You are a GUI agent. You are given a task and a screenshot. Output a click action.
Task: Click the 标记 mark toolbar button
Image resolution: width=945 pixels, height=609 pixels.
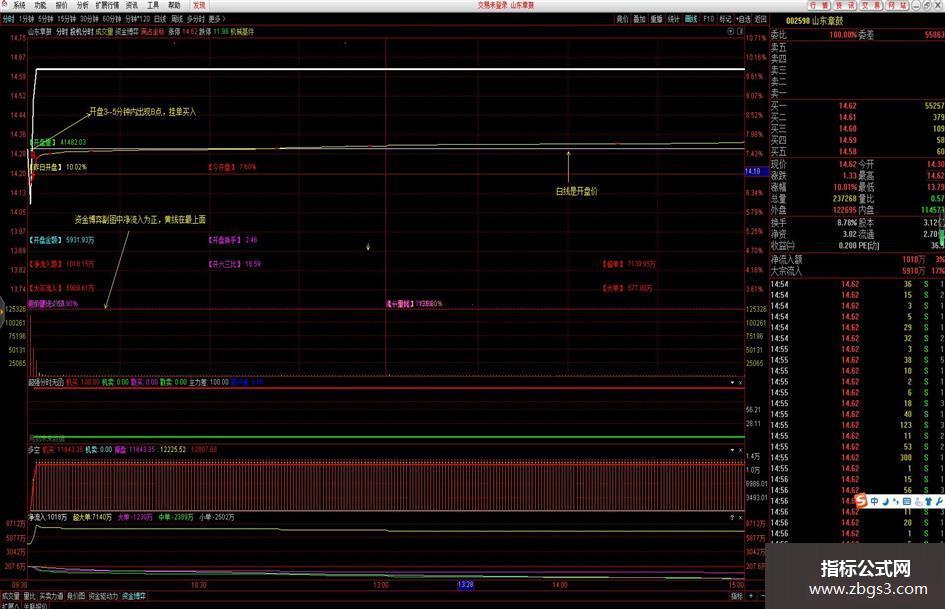[726, 19]
